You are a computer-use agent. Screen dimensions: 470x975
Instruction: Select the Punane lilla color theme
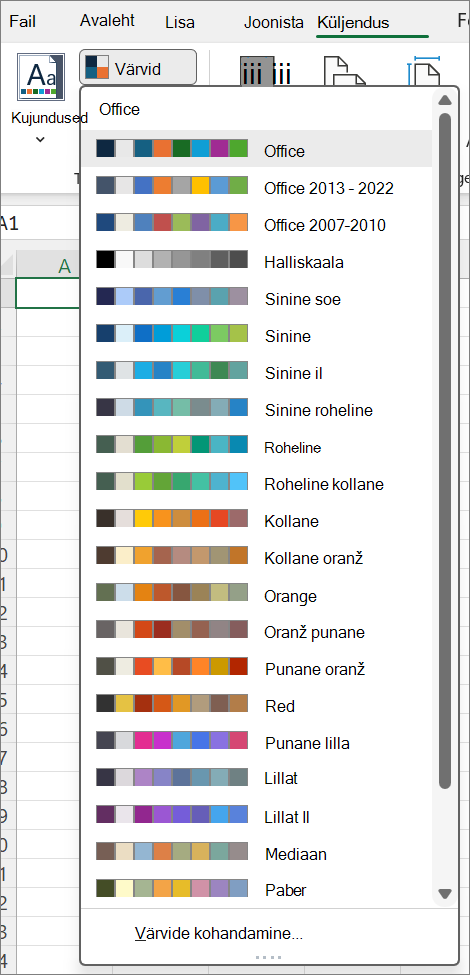[x=257, y=742]
